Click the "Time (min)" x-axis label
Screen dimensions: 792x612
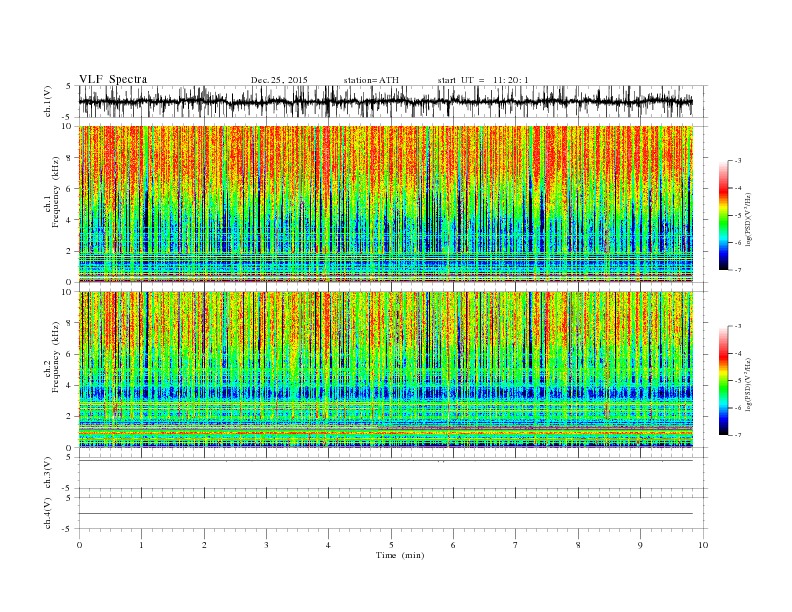coord(400,555)
